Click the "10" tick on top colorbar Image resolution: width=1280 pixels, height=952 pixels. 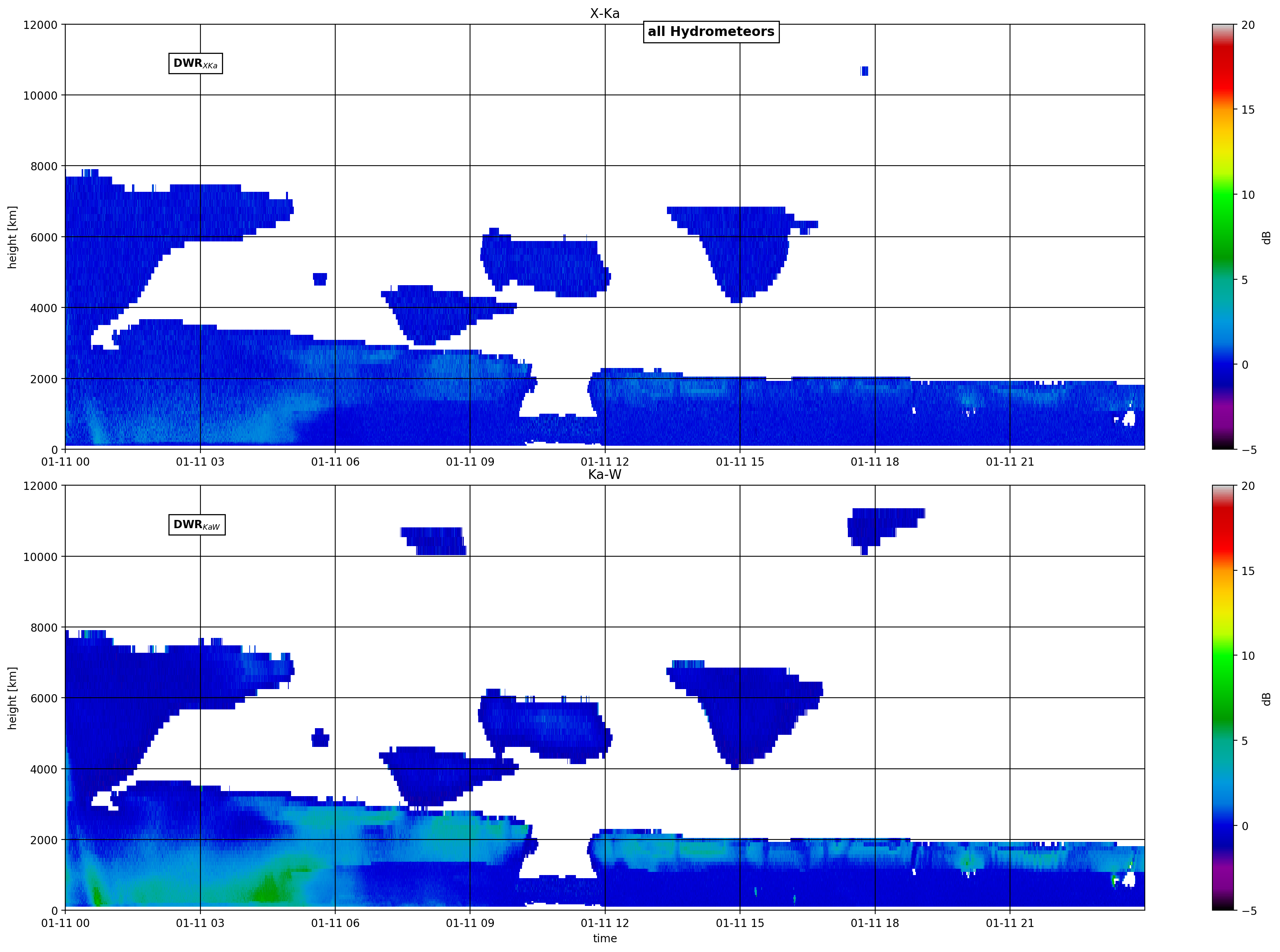(x=1248, y=195)
